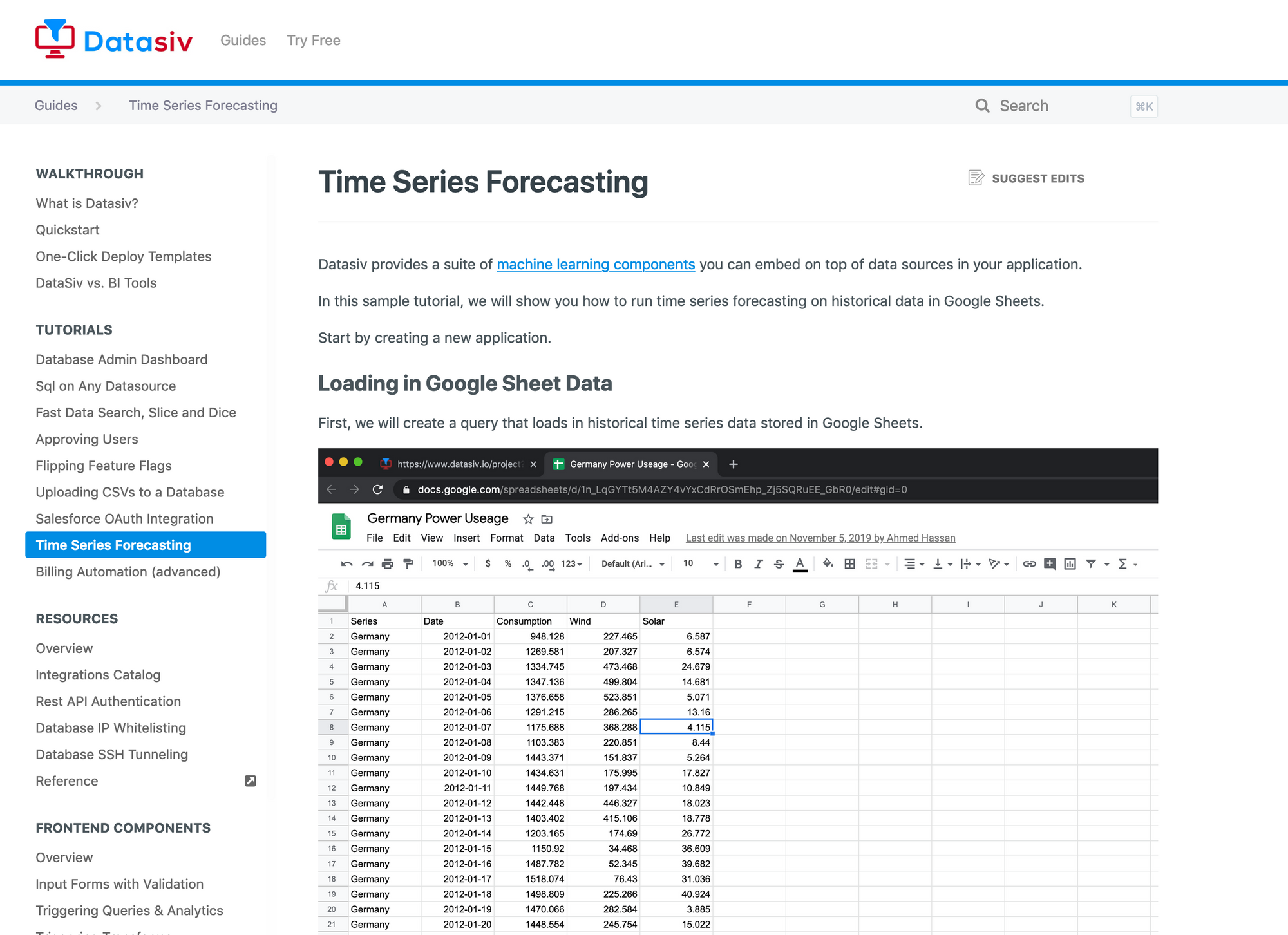The image size is (1288, 935).
Task: Click the search magnifier icon
Action: point(982,106)
